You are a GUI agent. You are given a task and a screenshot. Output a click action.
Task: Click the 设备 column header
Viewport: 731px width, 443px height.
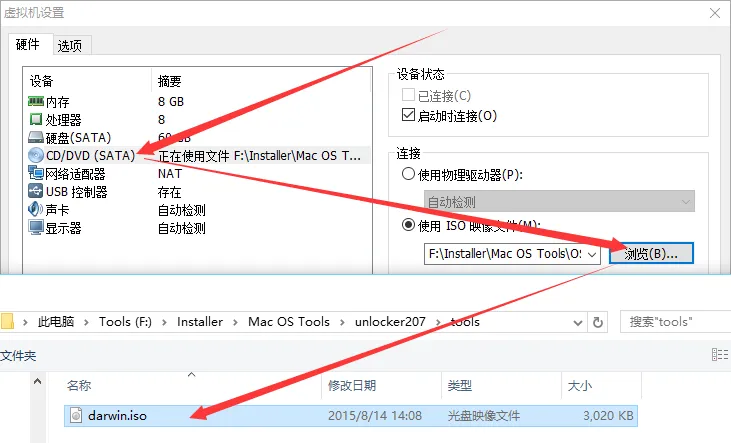41,81
